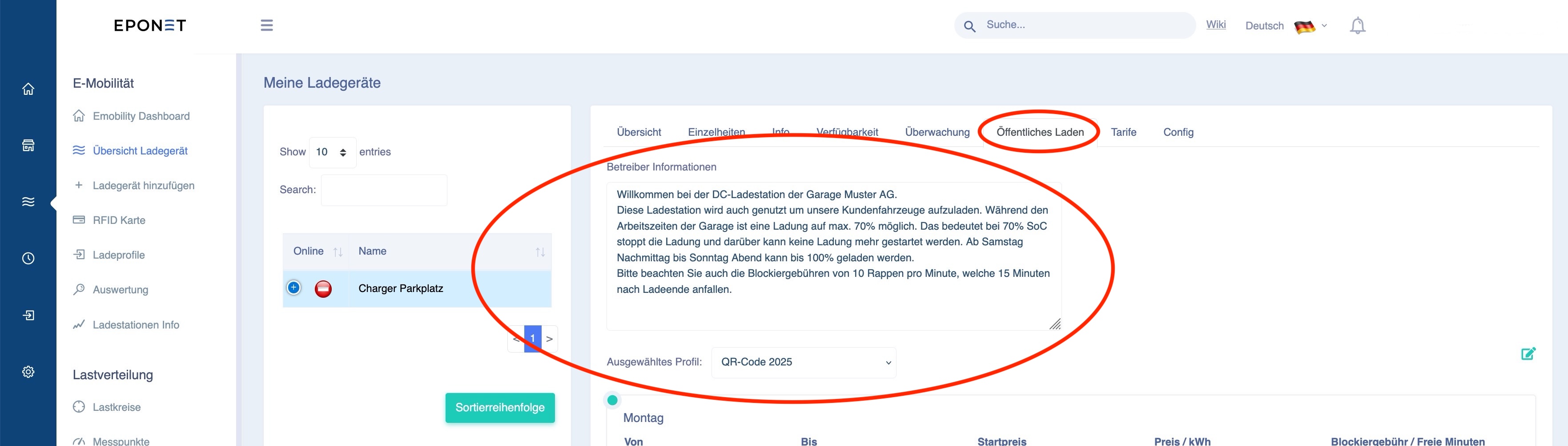Open the Ausgewähltes Profil dropdown
This screenshot has height=446, width=1568.
804,362
